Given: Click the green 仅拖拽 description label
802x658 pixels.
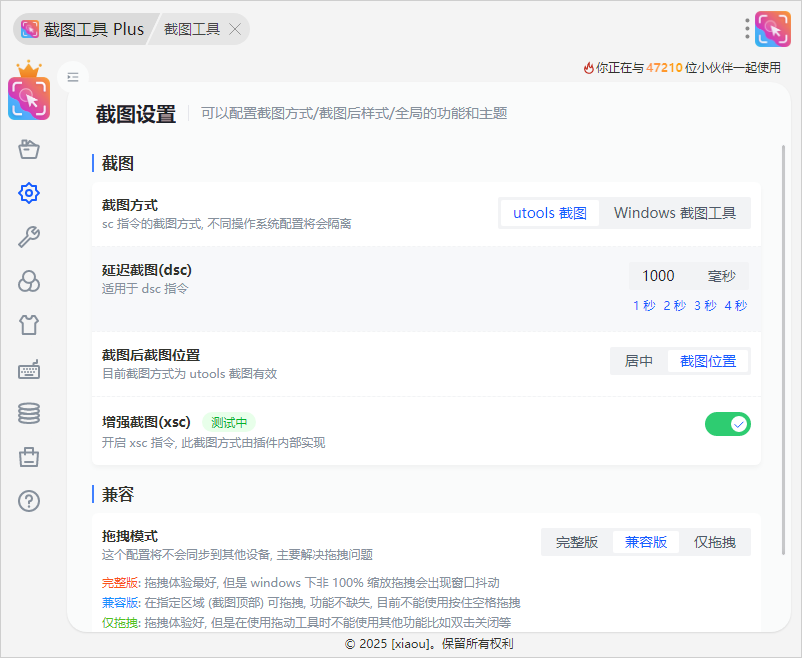Looking at the screenshot, I should pyautogui.click(x=120, y=622).
